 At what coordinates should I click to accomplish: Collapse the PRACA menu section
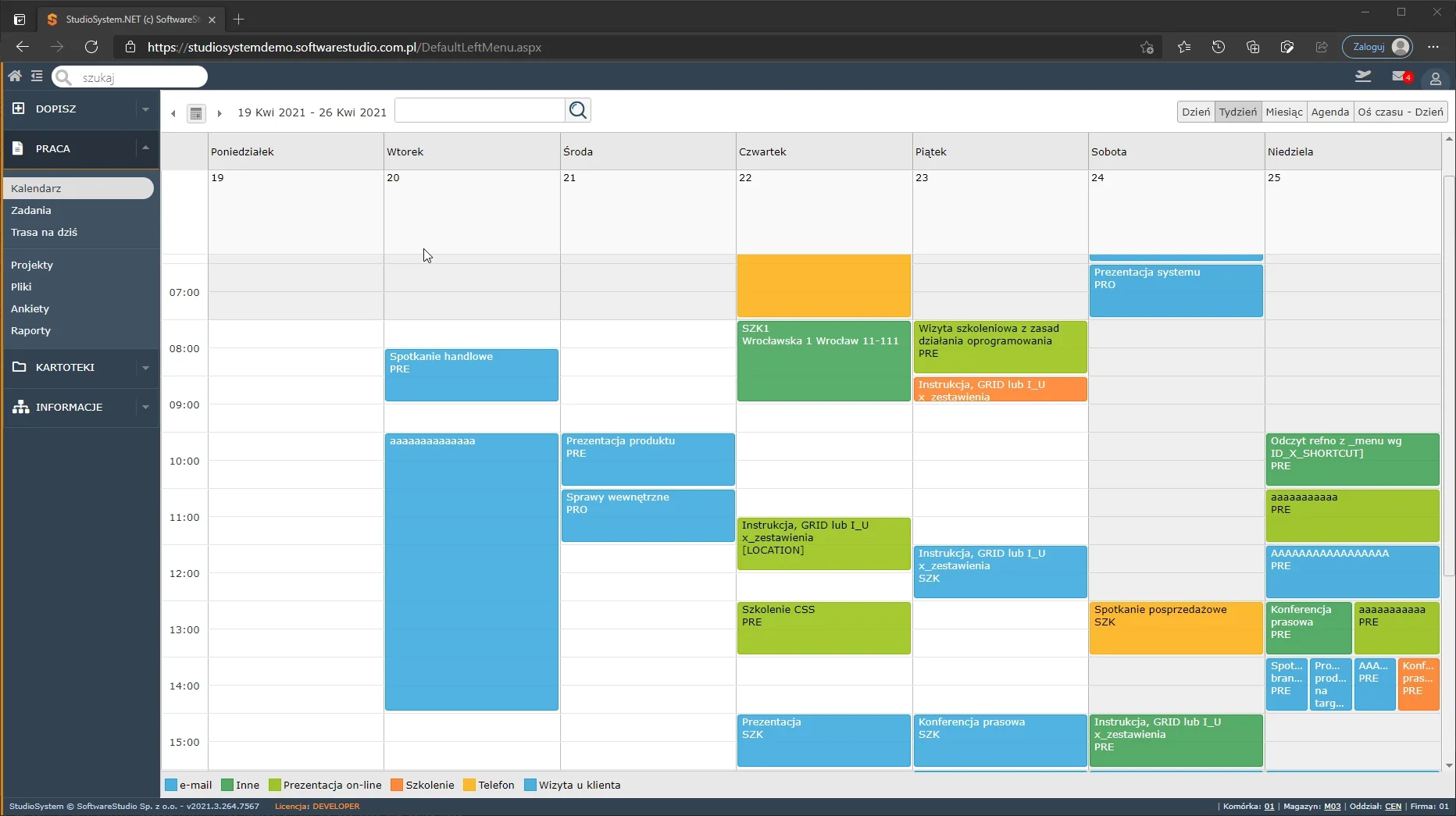coord(145,148)
